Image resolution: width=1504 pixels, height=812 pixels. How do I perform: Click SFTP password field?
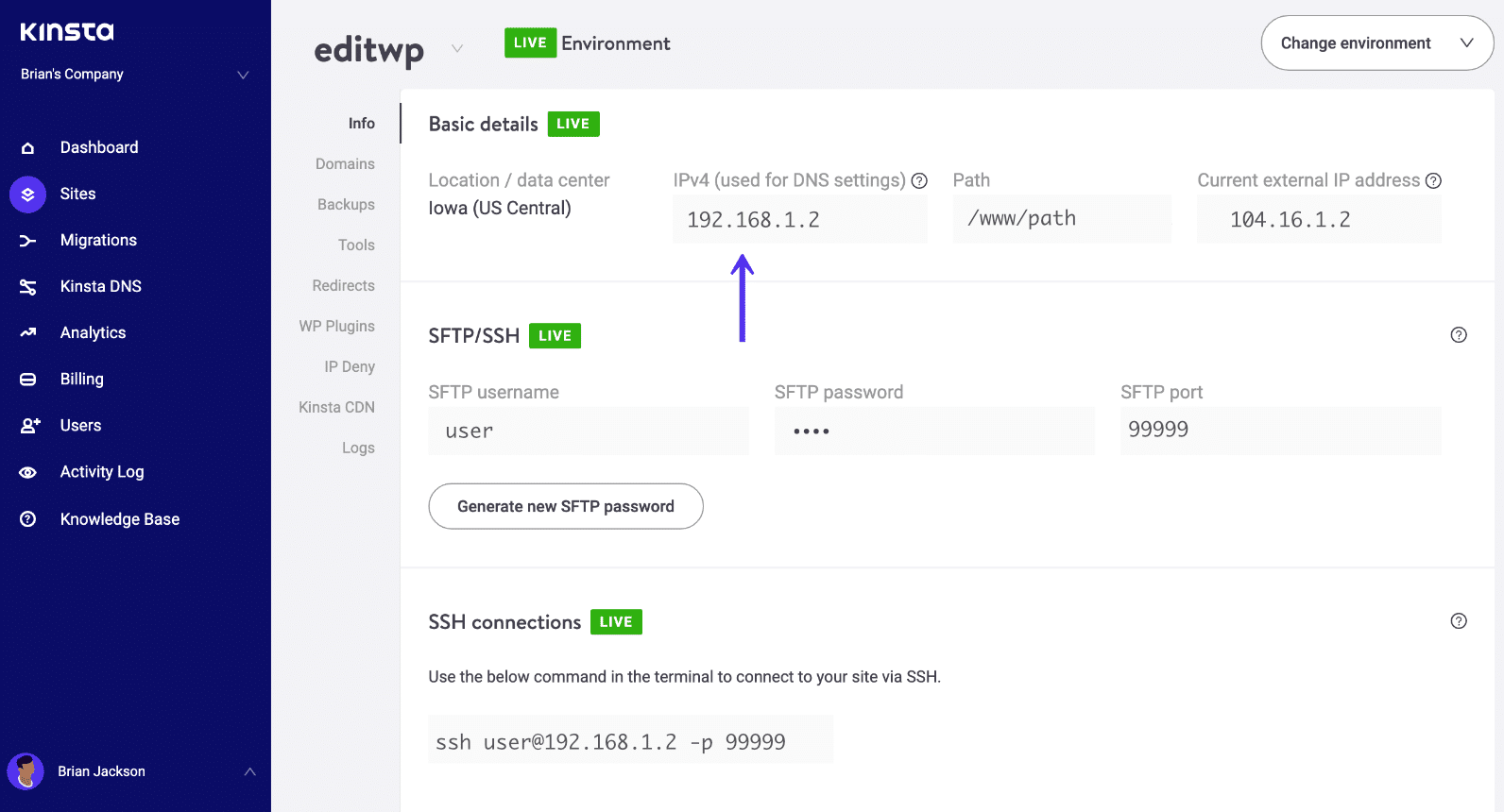(x=934, y=431)
